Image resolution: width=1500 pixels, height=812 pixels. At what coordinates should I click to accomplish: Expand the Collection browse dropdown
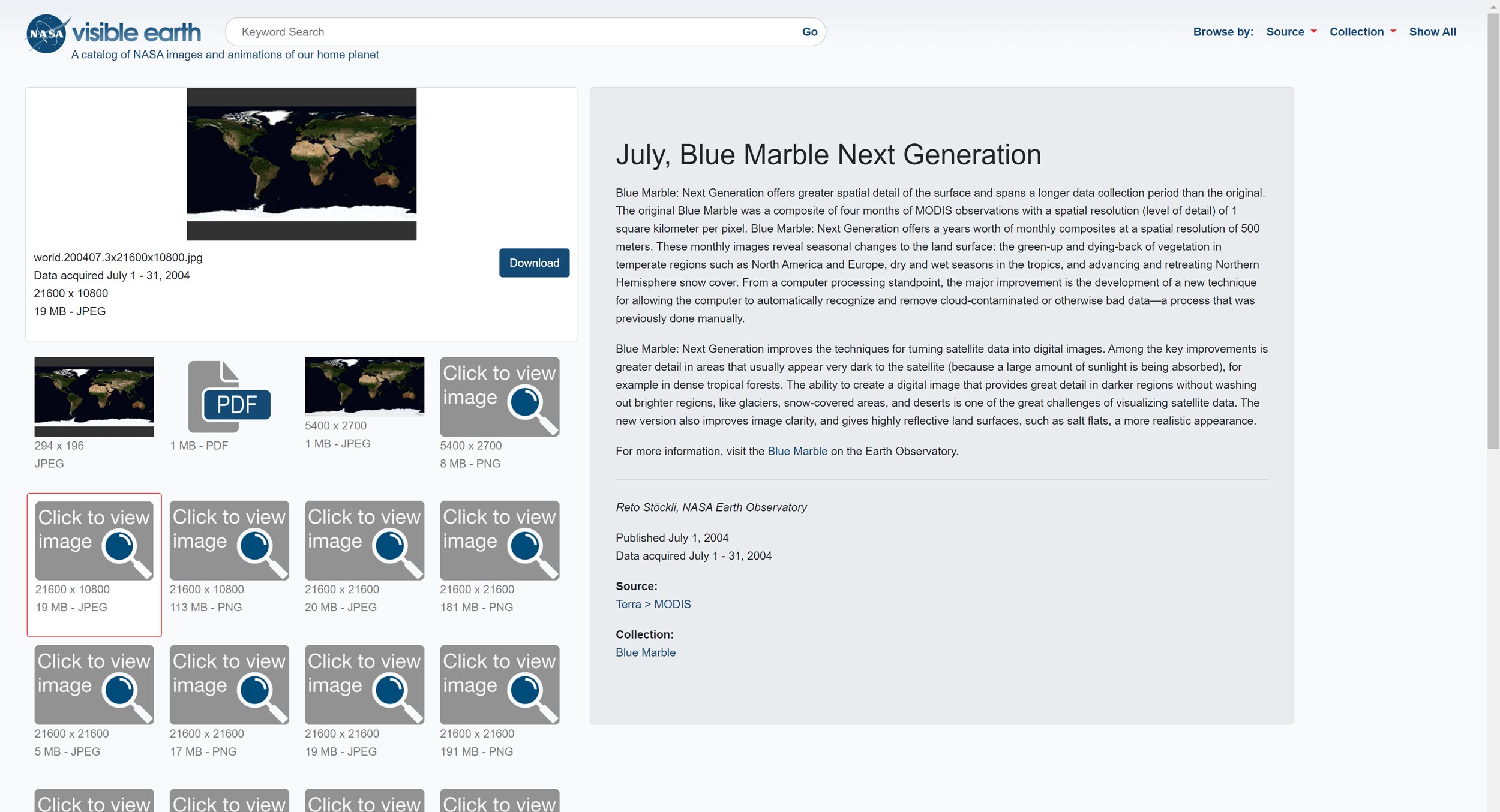(x=1362, y=32)
